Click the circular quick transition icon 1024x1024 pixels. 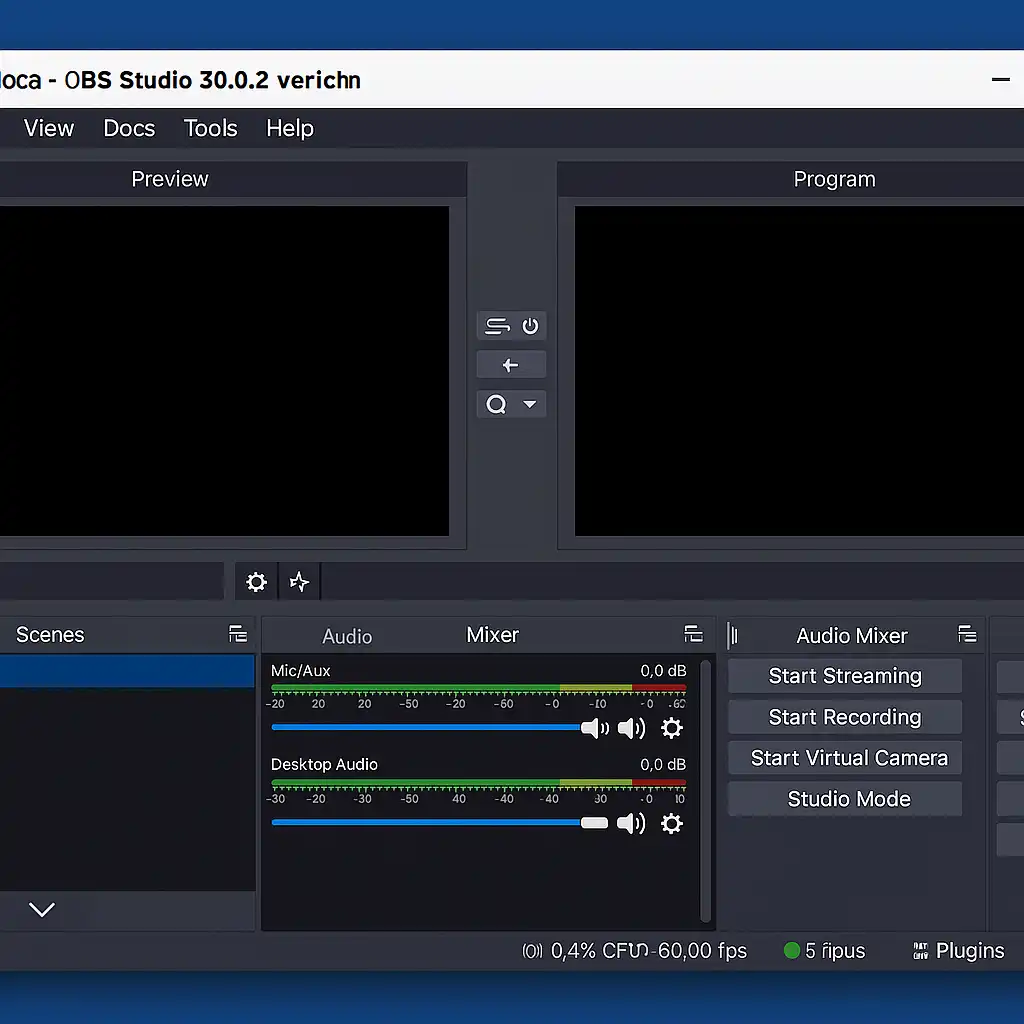496,405
